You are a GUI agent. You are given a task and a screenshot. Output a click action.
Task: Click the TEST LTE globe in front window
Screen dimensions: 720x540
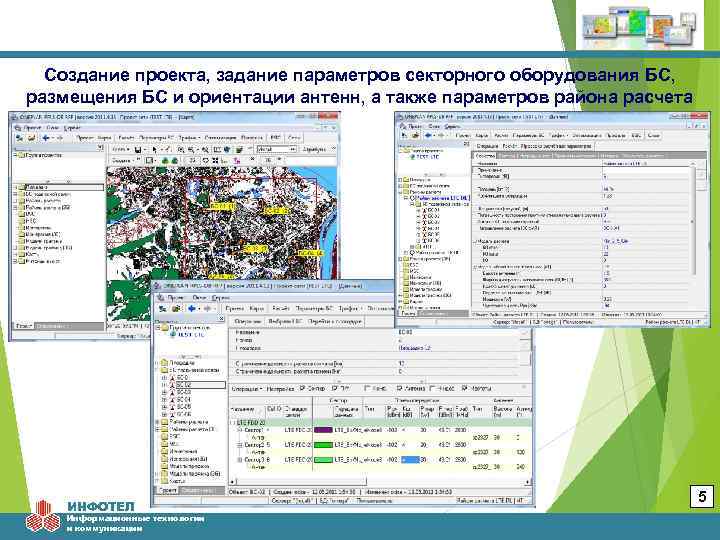coord(173,335)
